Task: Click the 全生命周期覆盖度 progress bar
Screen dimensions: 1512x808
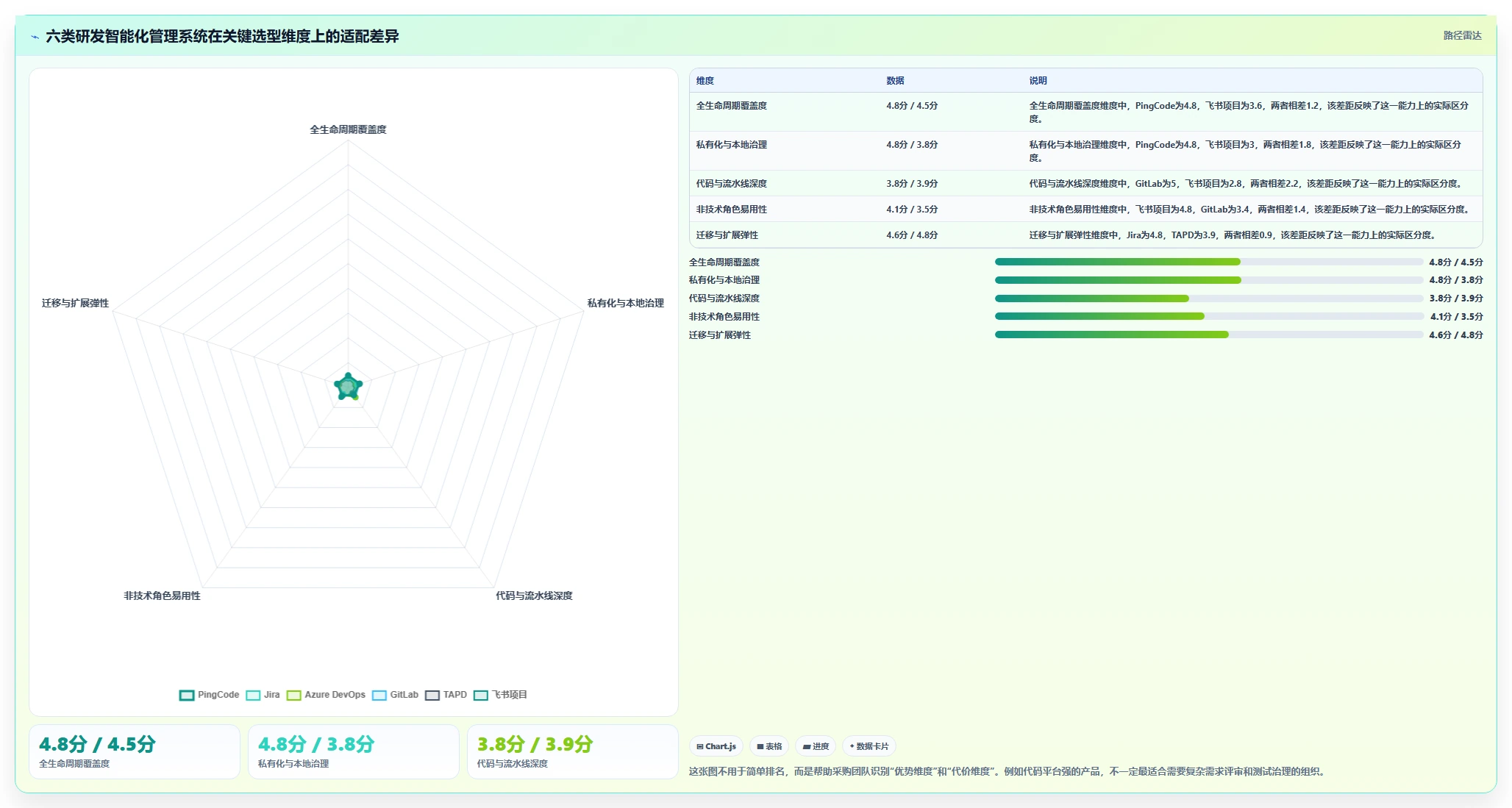Action: pyautogui.click(x=1209, y=262)
